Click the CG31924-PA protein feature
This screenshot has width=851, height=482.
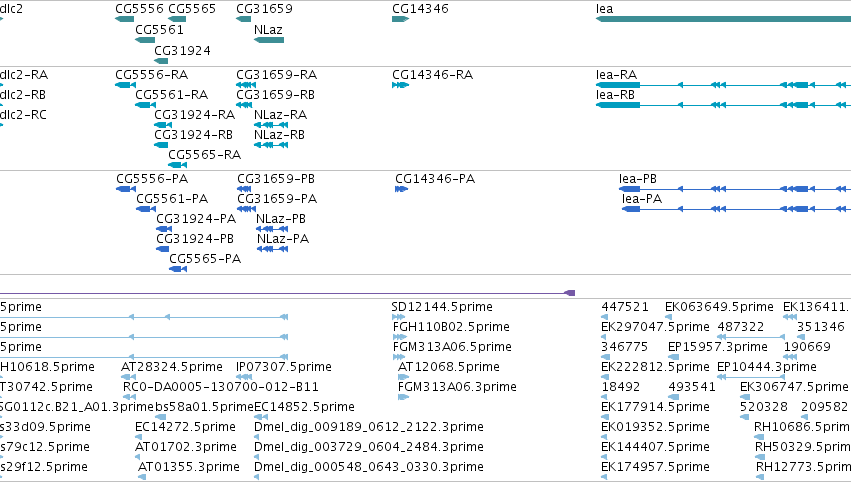pyautogui.click(x=164, y=229)
